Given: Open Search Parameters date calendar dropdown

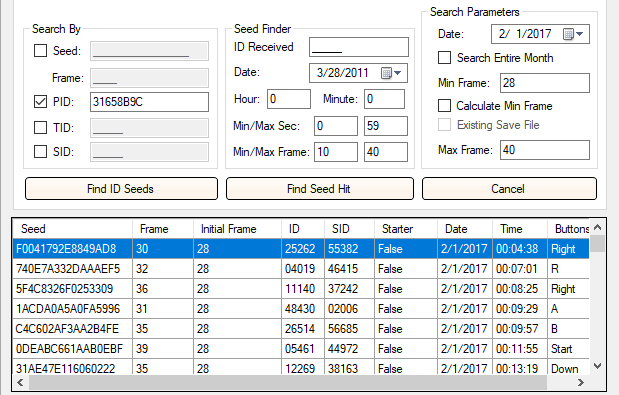Looking at the screenshot, I should [574, 34].
